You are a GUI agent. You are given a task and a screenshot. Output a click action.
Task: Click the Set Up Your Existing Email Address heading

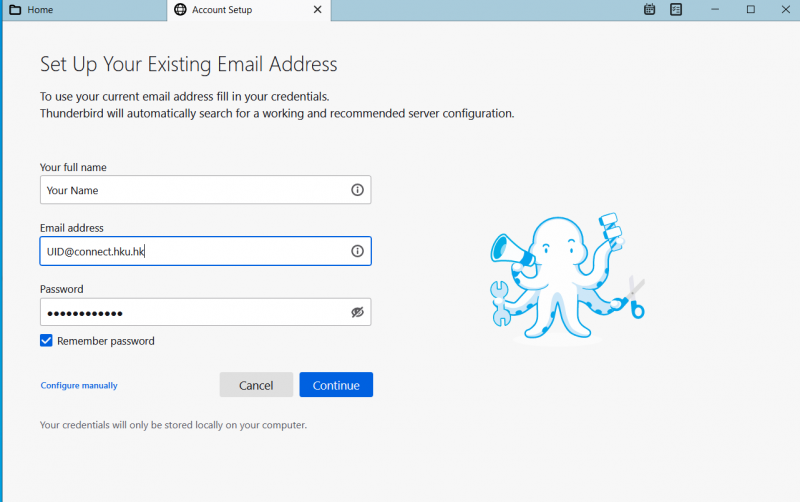point(188,64)
